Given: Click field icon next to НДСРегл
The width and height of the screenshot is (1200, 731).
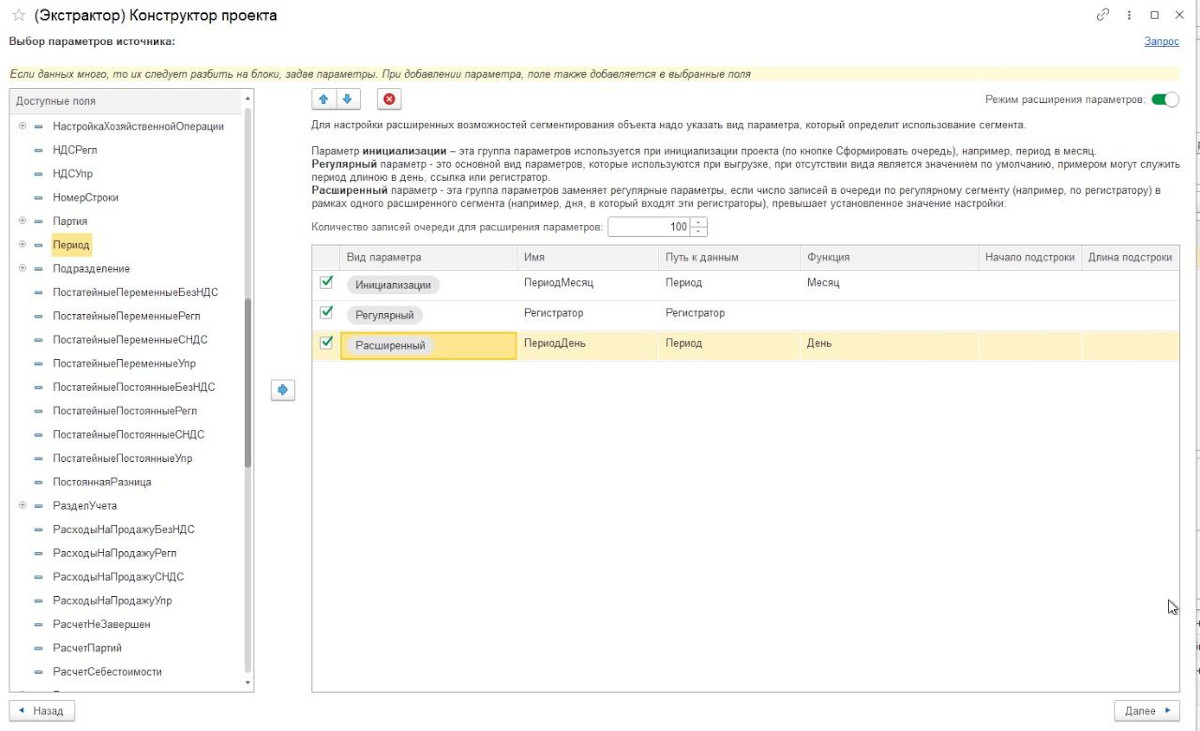Looking at the screenshot, I should [39, 150].
